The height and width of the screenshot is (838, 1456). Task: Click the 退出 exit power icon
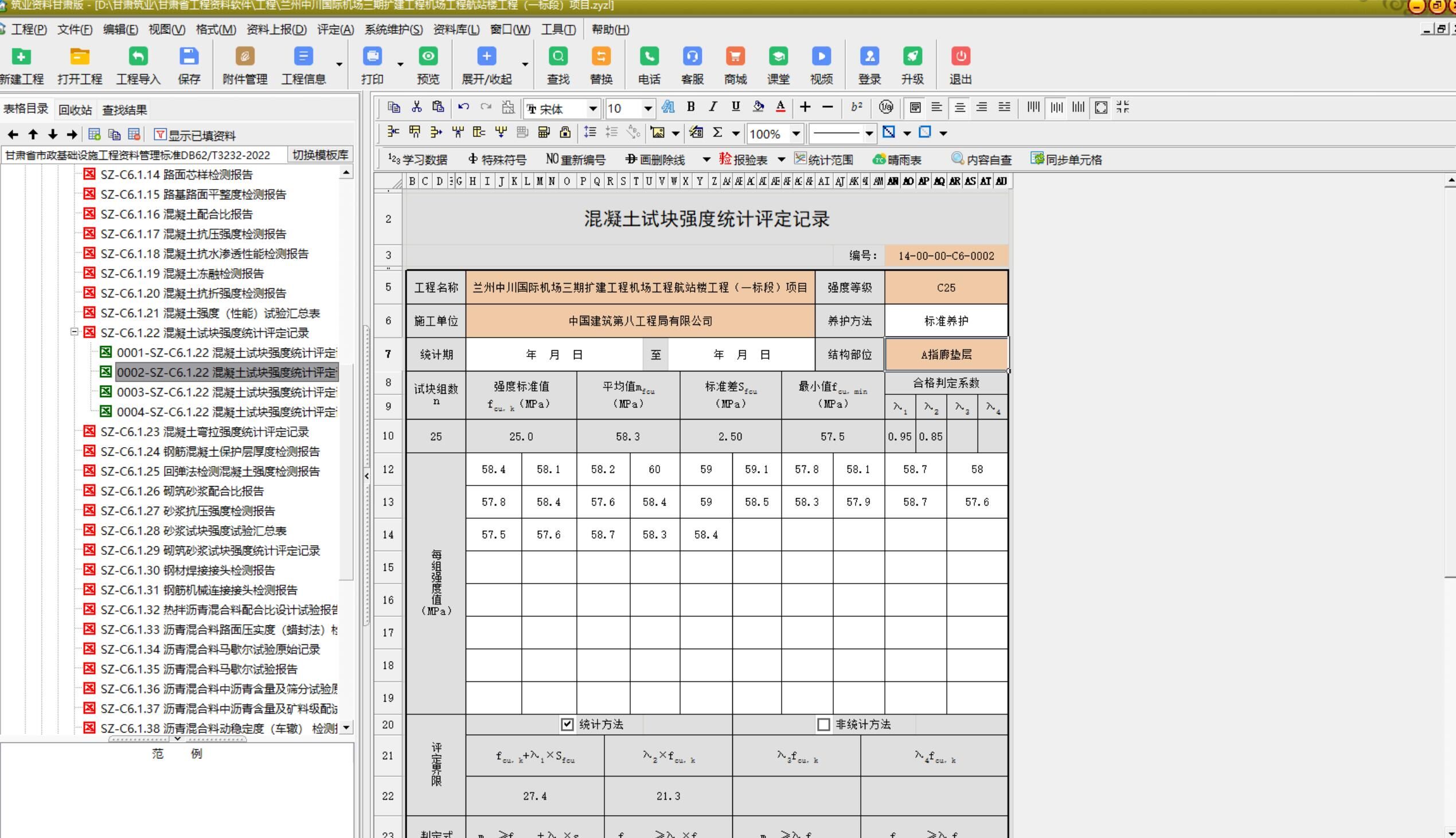(961, 56)
